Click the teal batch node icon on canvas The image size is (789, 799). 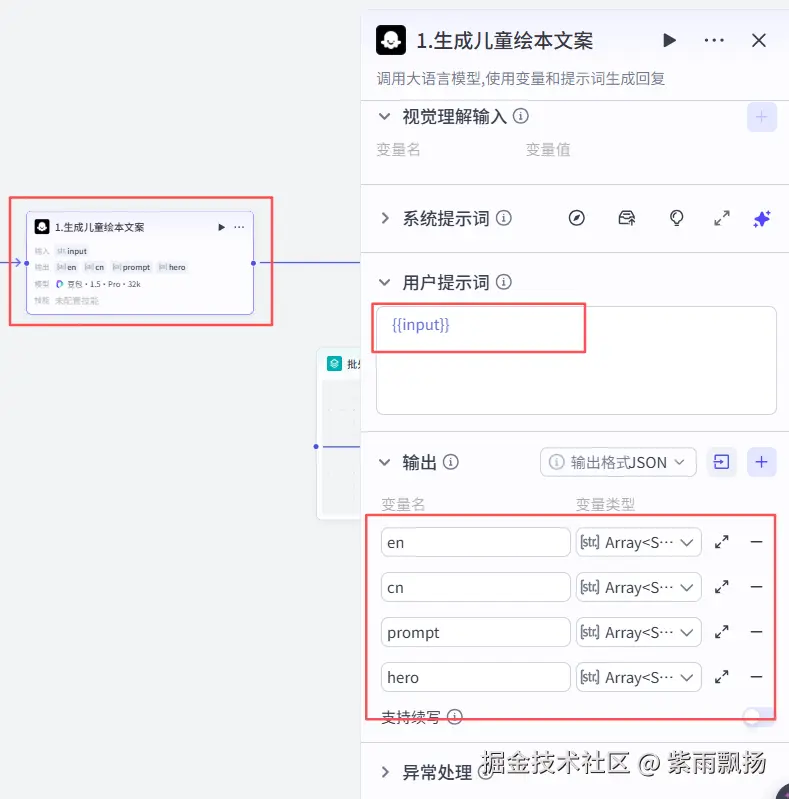[x=334, y=363]
